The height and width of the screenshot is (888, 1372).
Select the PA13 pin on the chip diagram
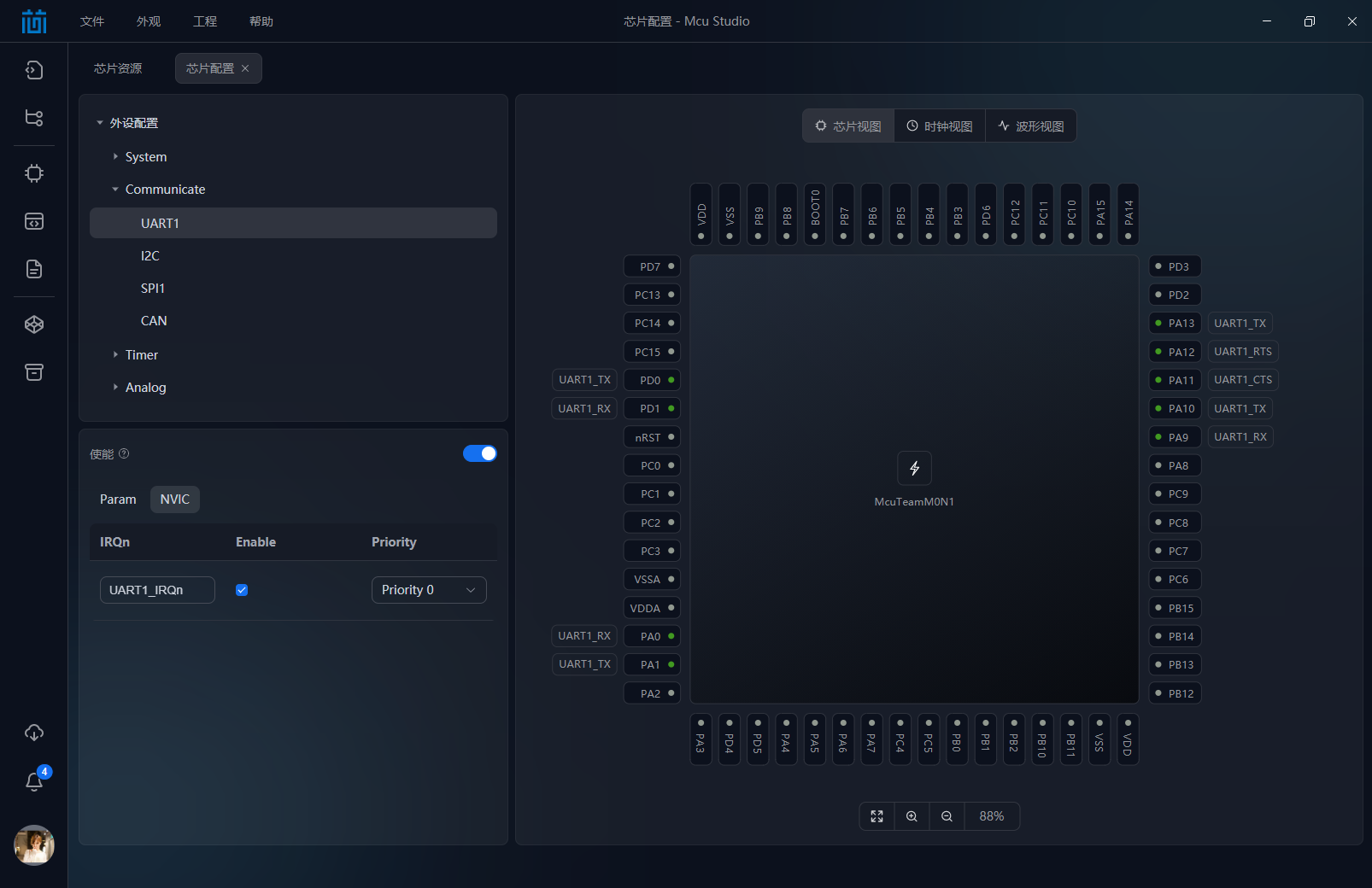click(1175, 323)
